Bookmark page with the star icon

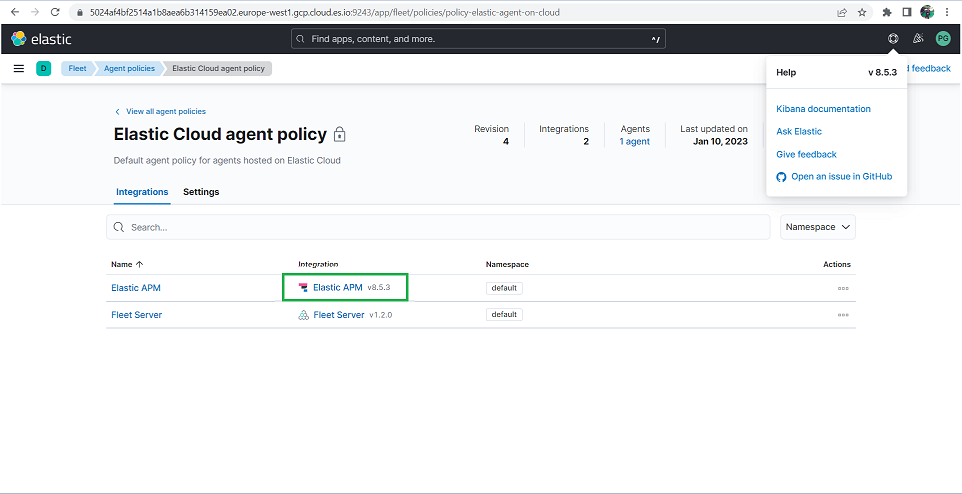coord(862,12)
